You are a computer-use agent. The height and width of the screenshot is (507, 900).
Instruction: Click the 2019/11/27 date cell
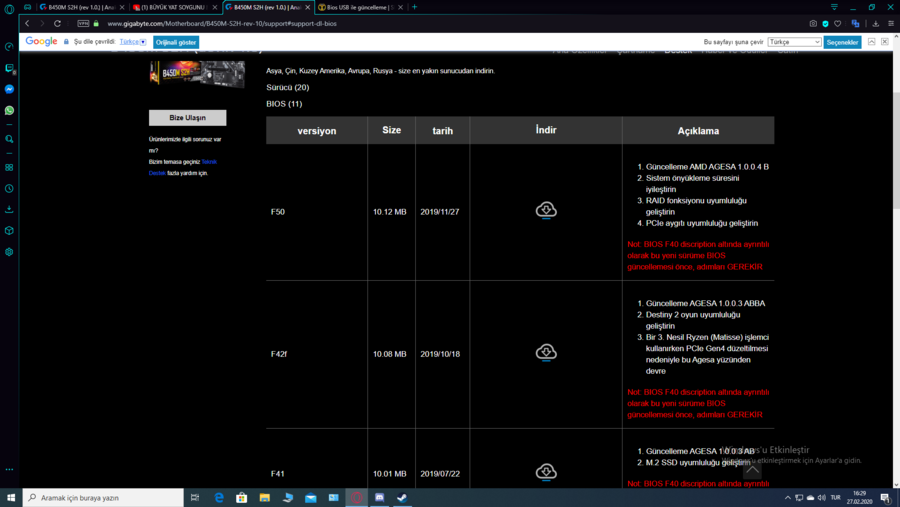point(443,212)
